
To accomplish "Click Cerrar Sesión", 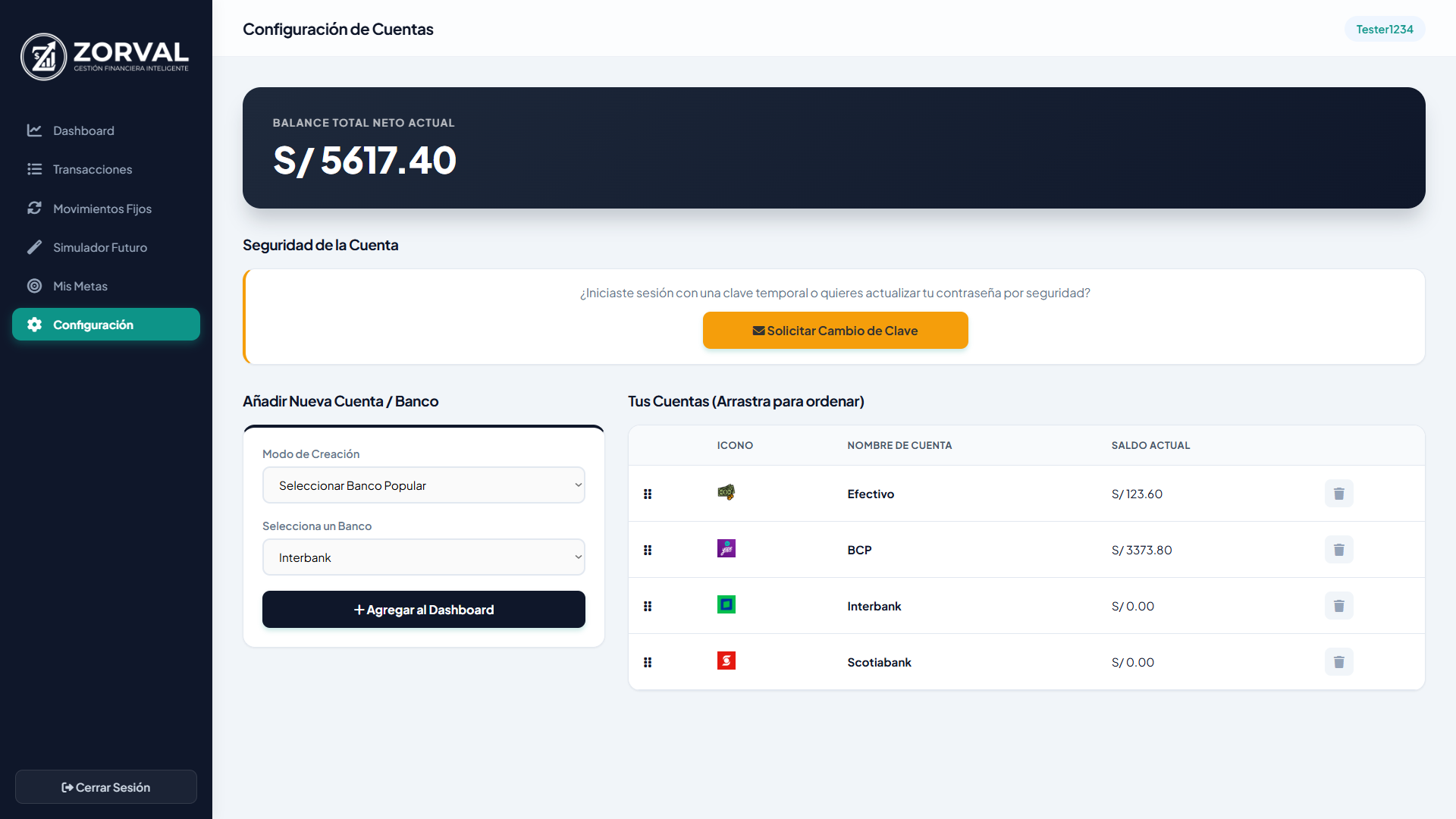I will pos(105,786).
